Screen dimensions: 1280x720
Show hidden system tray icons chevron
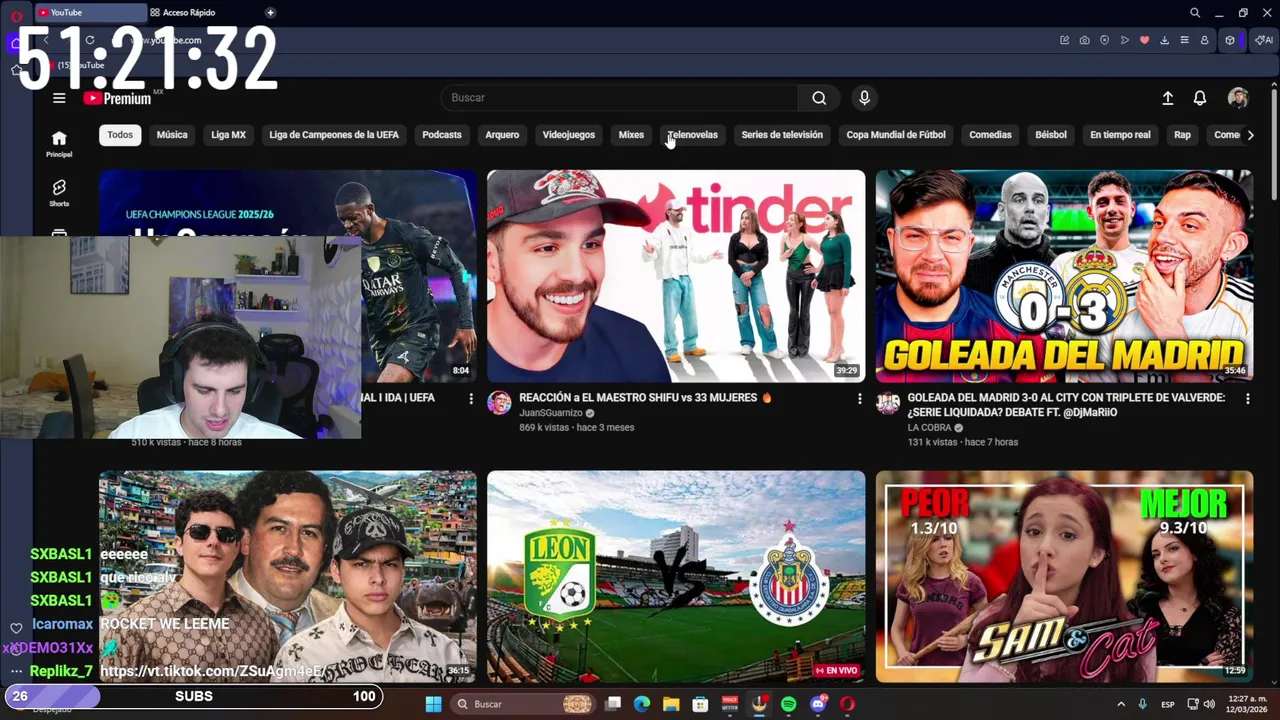[1121, 704]
